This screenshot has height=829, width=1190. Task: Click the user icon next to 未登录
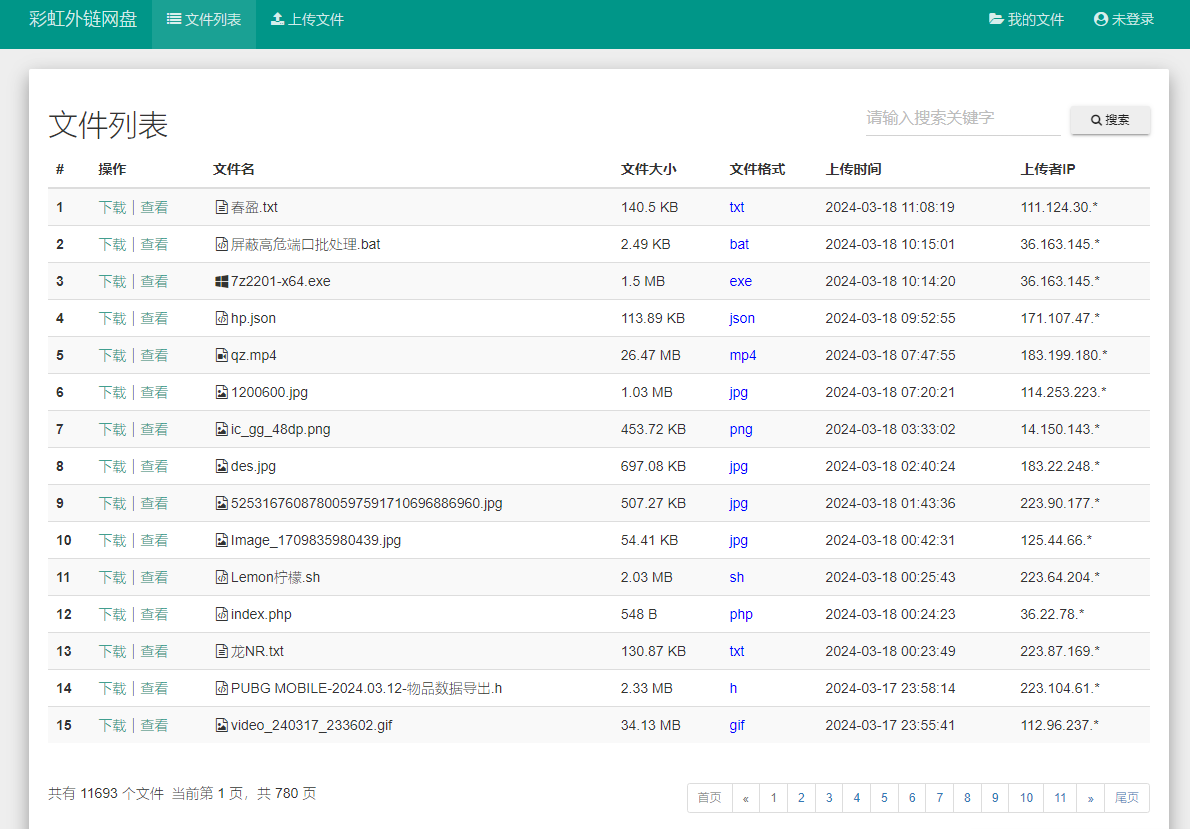click(1099, 19)
